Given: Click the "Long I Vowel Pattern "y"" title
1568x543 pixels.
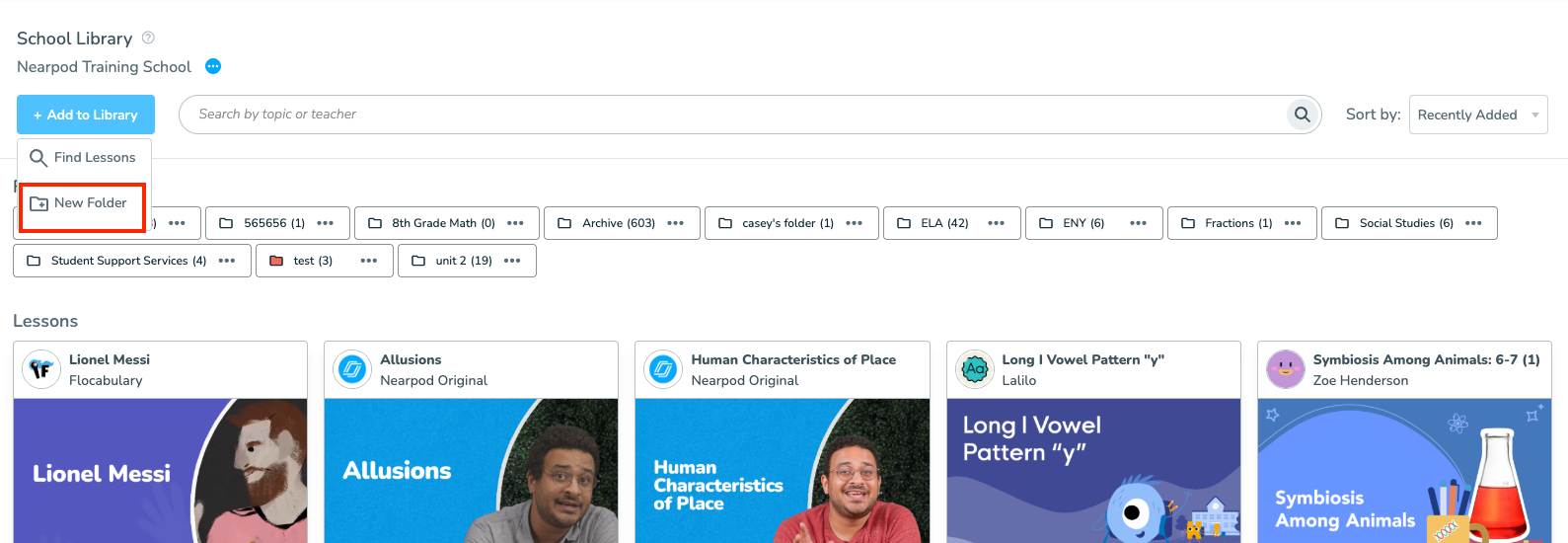Looking at the screenshot, I should (x=1083, y=359).
